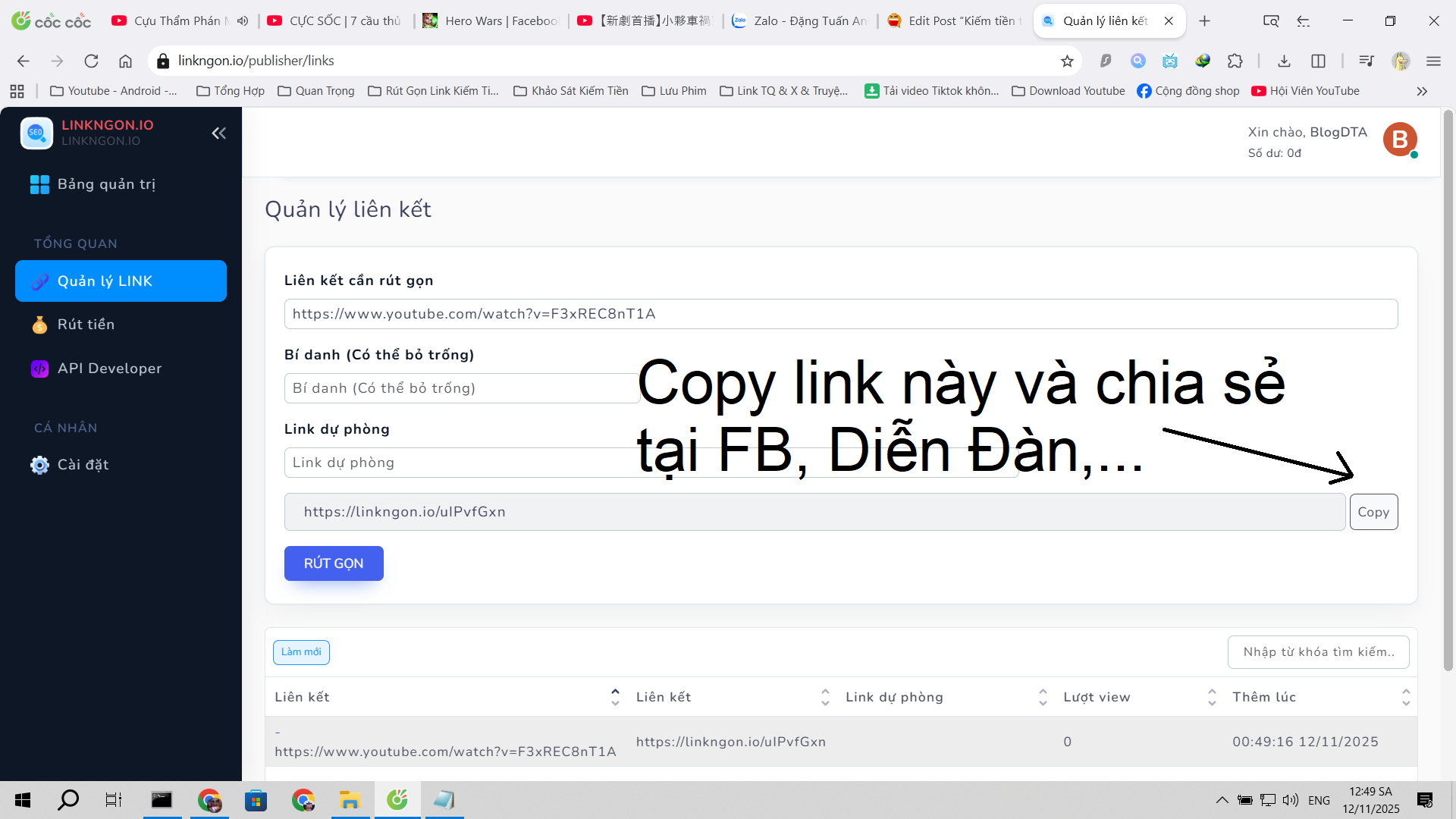Toggle split view in browser toolbar
This screenshot has width=1456, height=819.
[x=1318, y=61]
